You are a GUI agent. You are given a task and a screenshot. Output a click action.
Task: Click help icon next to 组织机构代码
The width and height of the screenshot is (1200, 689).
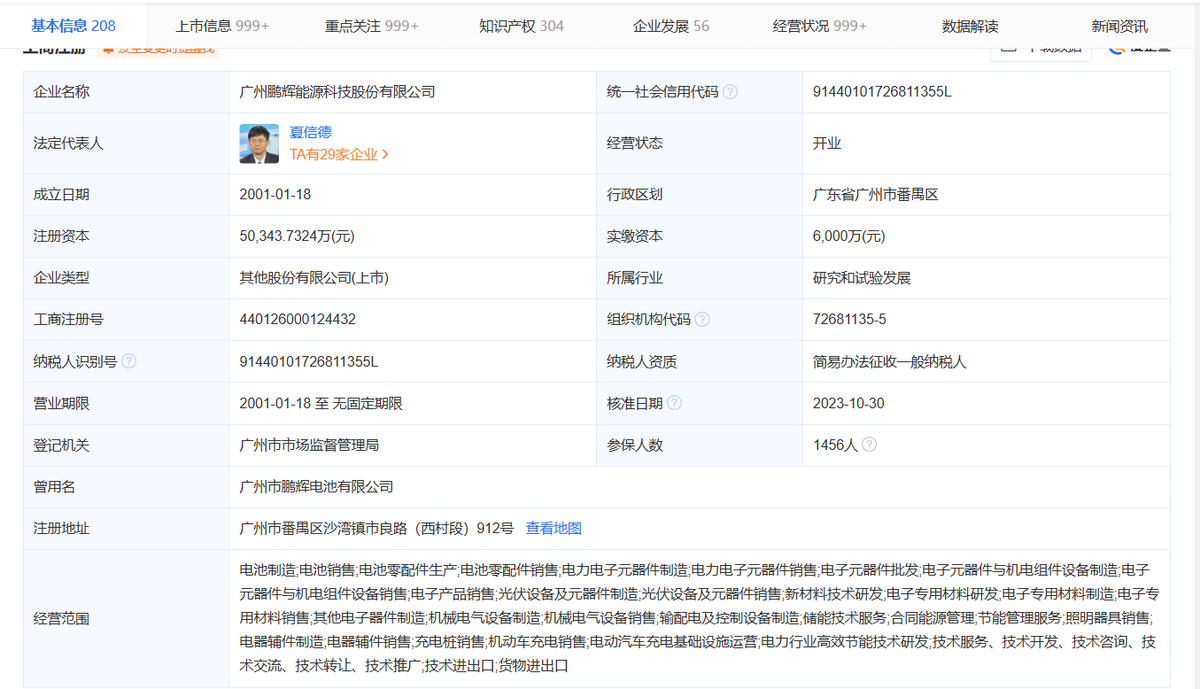702,320
